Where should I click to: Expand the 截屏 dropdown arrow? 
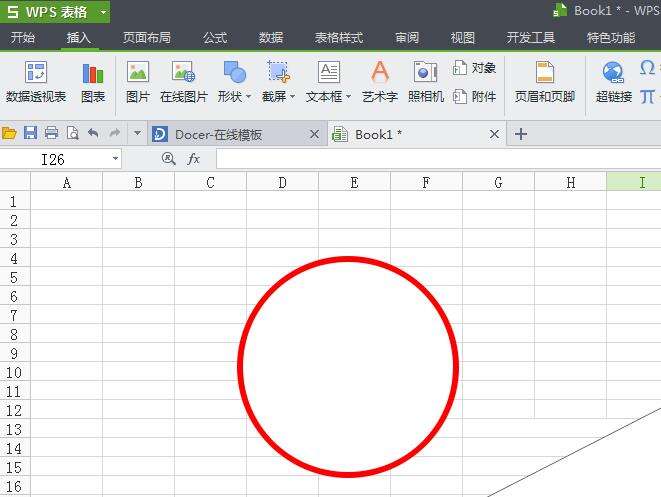(293, 97)
